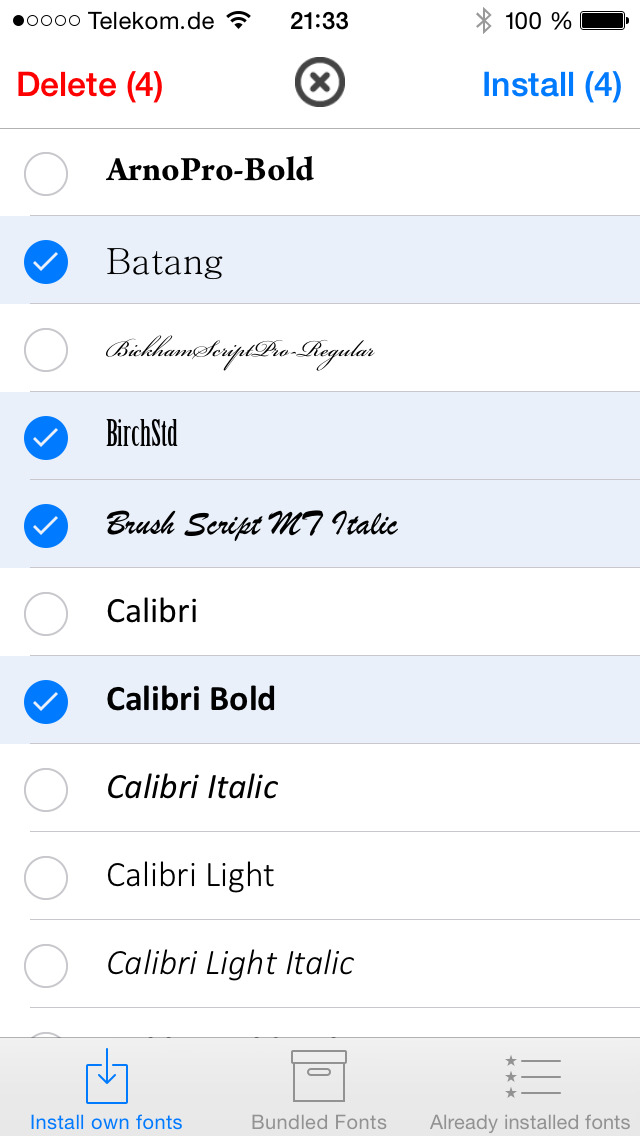Screen dimensions: 640x1136
Task: Tap the battery indicator icon
Action: coord(603,21)
